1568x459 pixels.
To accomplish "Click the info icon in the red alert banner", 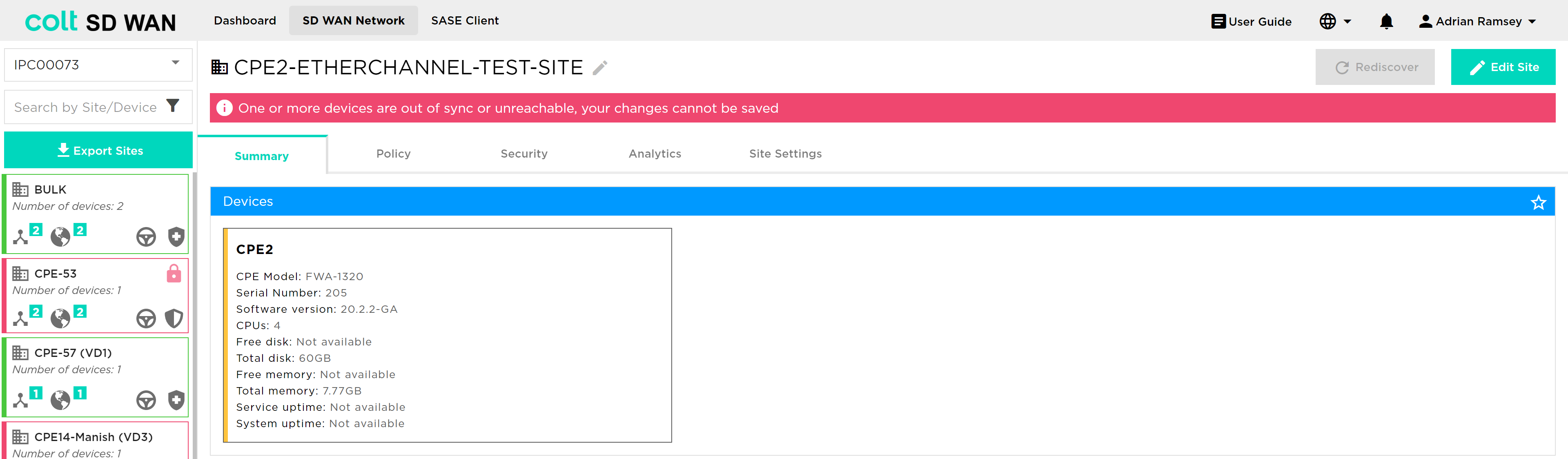I will [224, 108].
